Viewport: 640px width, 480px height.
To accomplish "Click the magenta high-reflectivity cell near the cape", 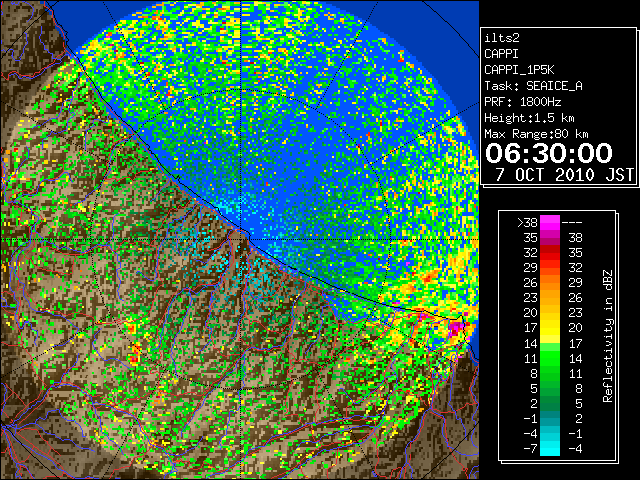I will pos(456,328).
